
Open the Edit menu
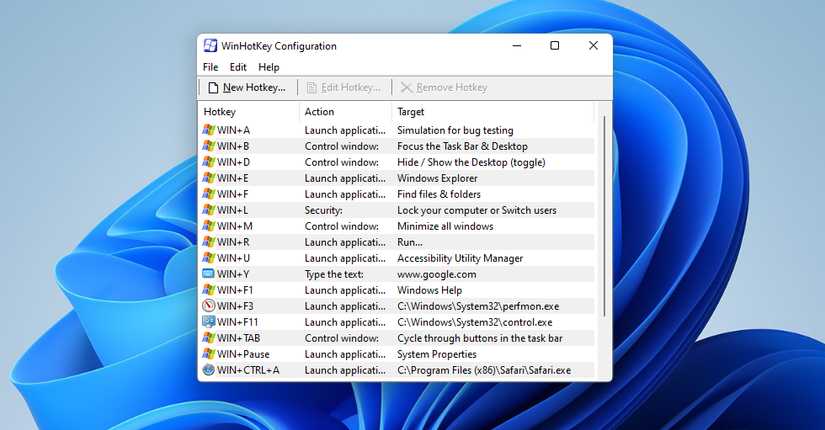[238, 67]
